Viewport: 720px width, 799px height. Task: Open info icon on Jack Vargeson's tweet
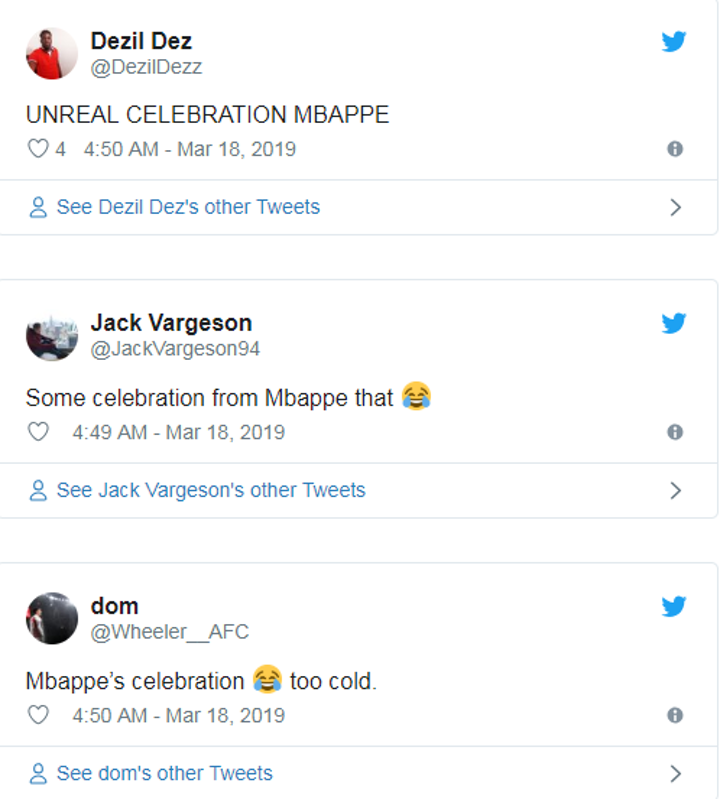pyautogui.click(x=675, y=432)
